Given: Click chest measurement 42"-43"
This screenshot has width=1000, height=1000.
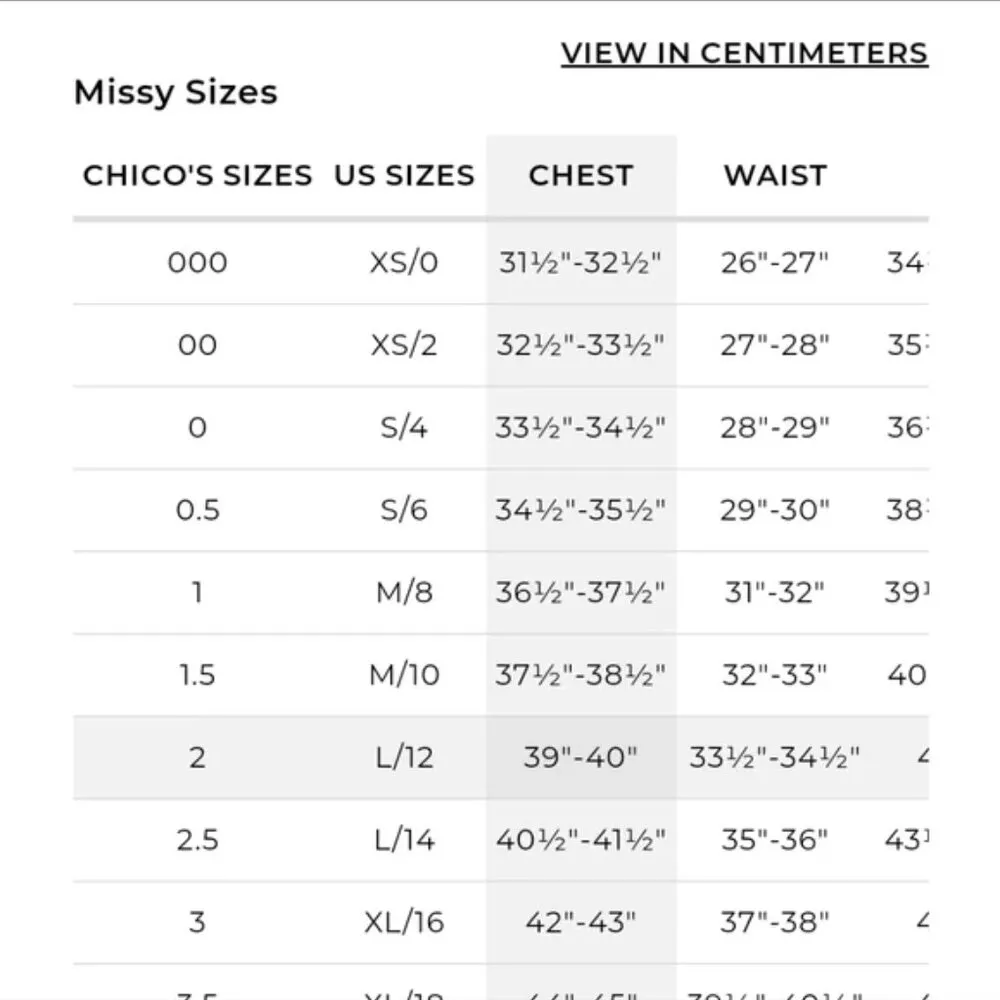Looking at the screenshot, I should tap(580, 921).
